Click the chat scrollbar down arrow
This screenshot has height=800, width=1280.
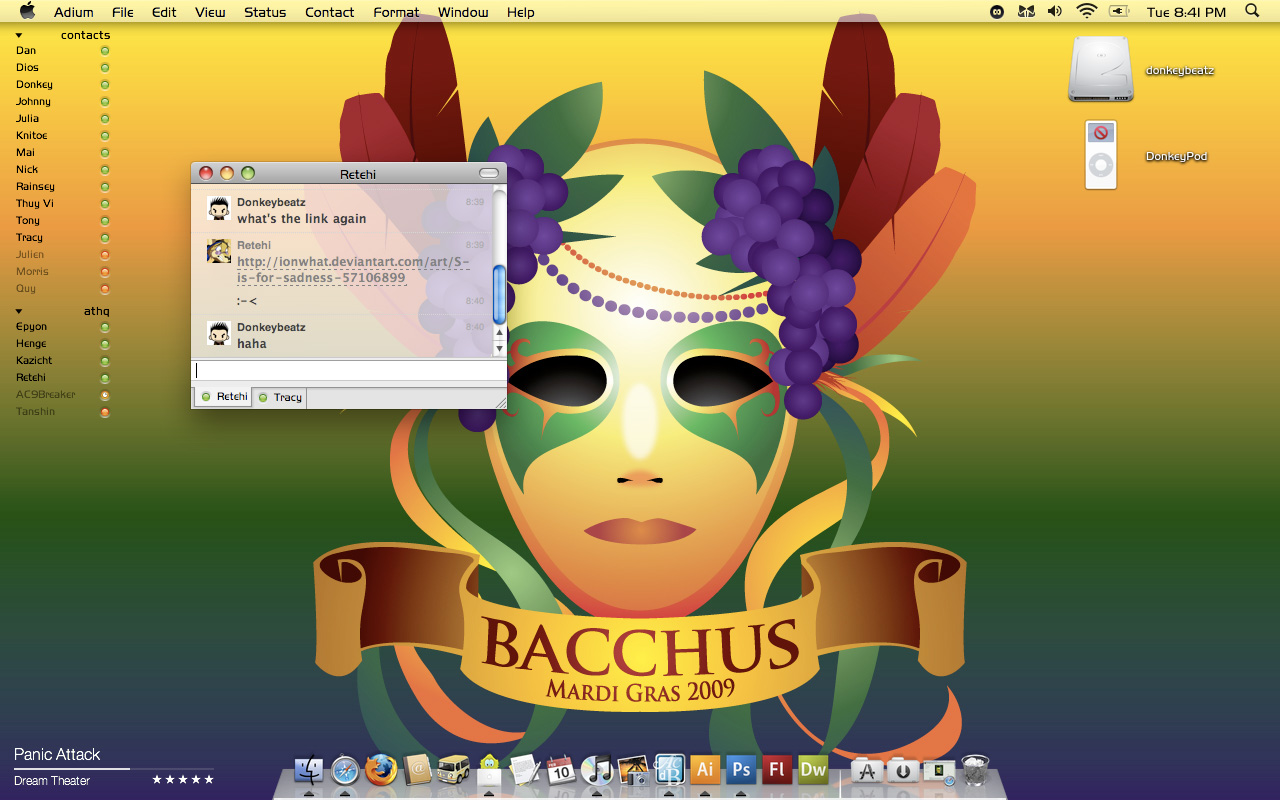click(x=500, y=349)
